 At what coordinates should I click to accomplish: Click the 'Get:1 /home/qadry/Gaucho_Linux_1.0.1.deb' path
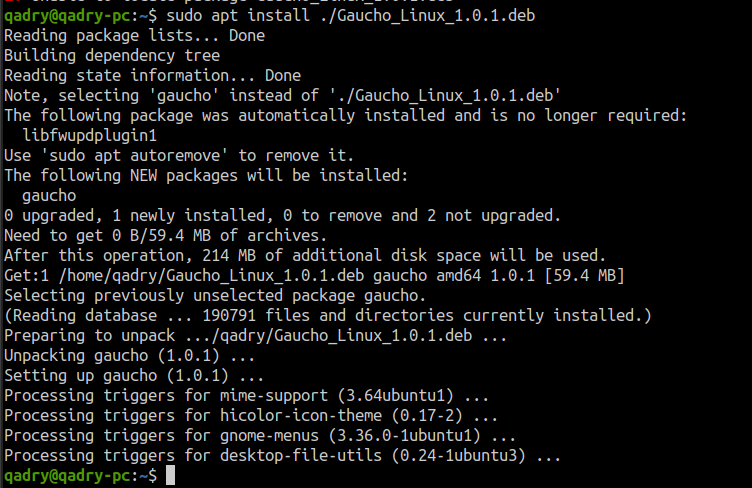click(x=184, y=276)
